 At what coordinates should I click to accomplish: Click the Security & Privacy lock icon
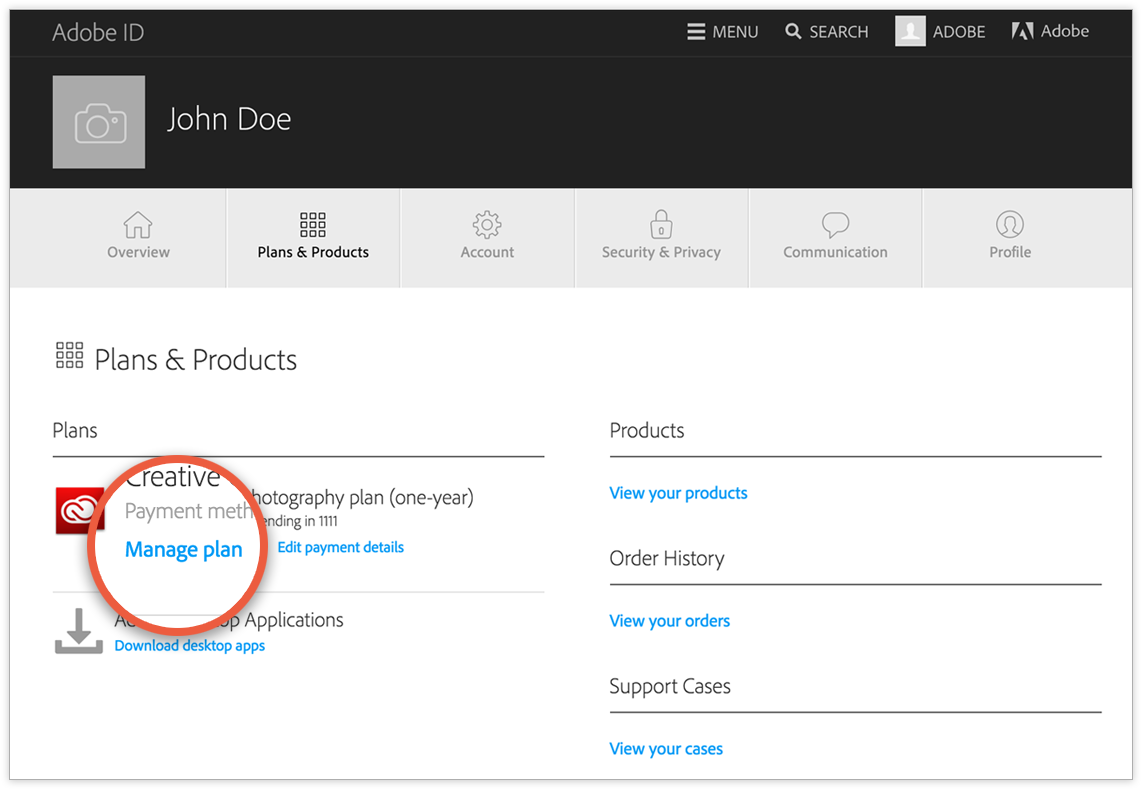[x=661, y=224]
